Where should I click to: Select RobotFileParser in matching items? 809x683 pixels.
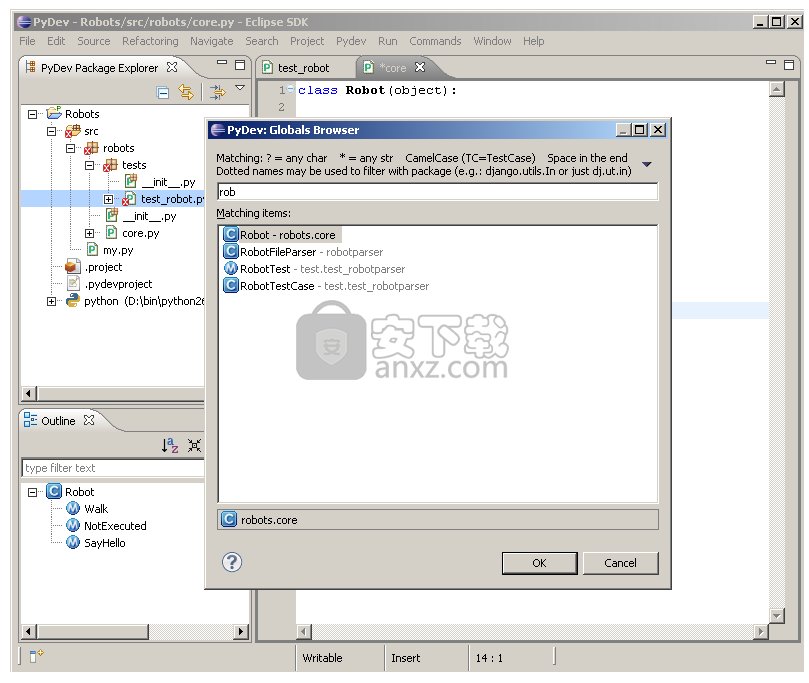click(x=303, y=252)
